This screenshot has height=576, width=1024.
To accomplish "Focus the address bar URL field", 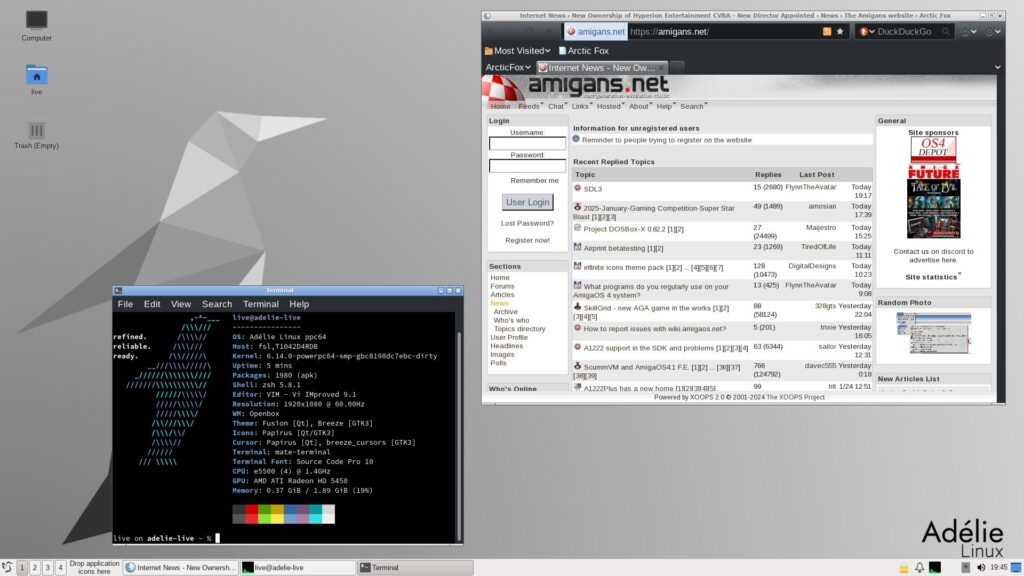I will coord(722,31).
